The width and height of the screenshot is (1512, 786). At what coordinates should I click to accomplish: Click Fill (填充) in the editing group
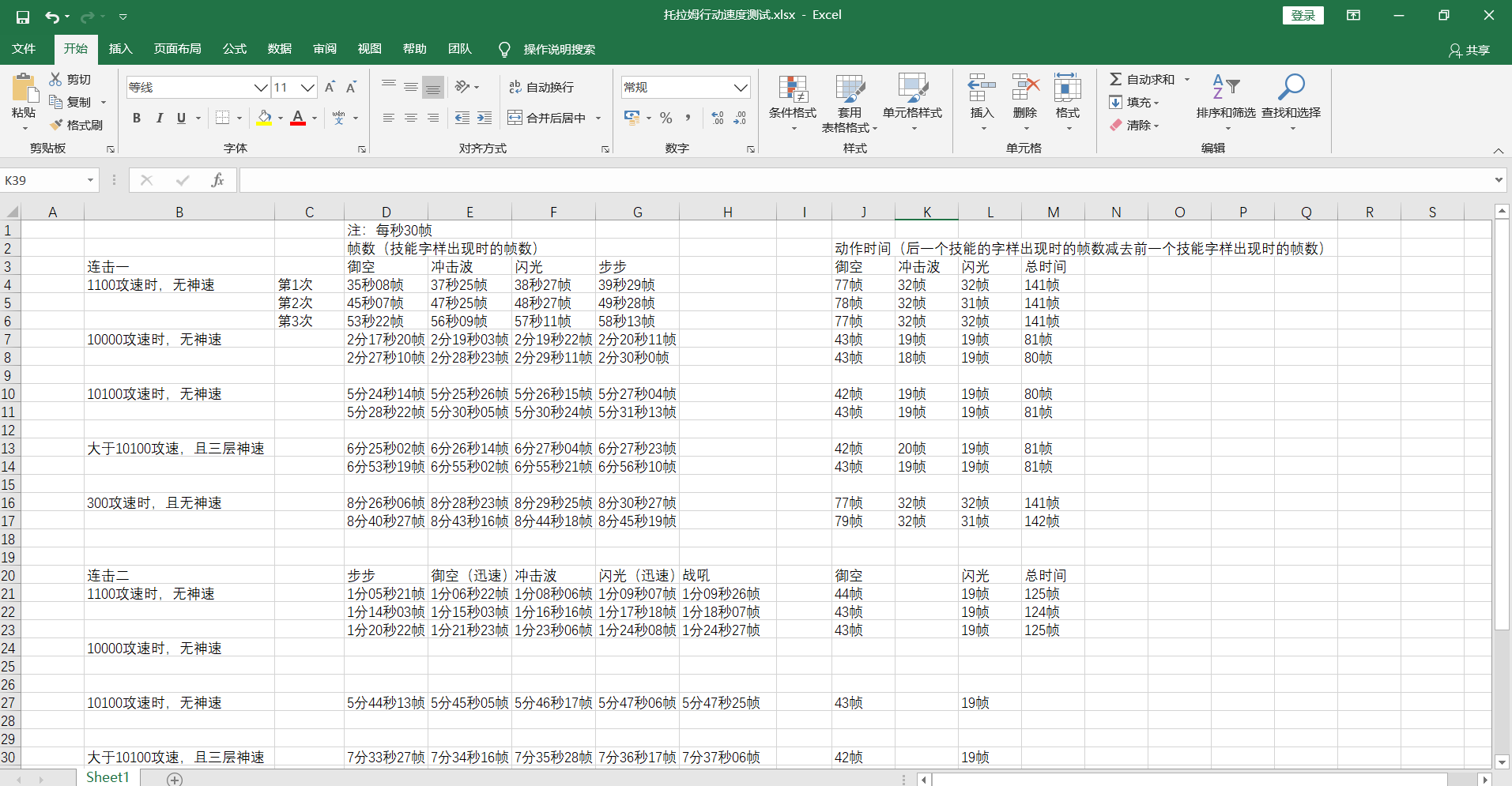click(x=1133, y=102)
